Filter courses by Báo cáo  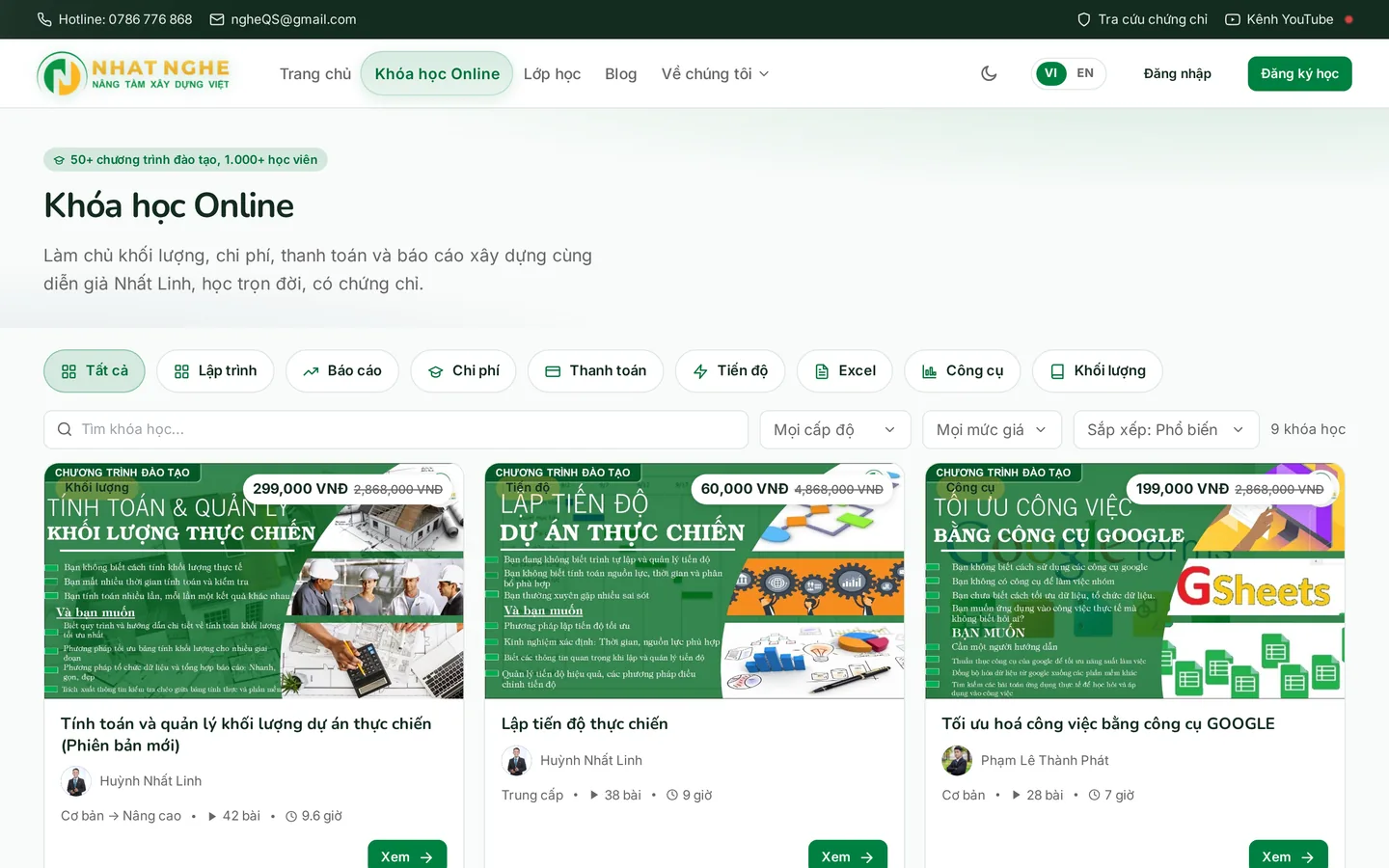coord(342,371)
